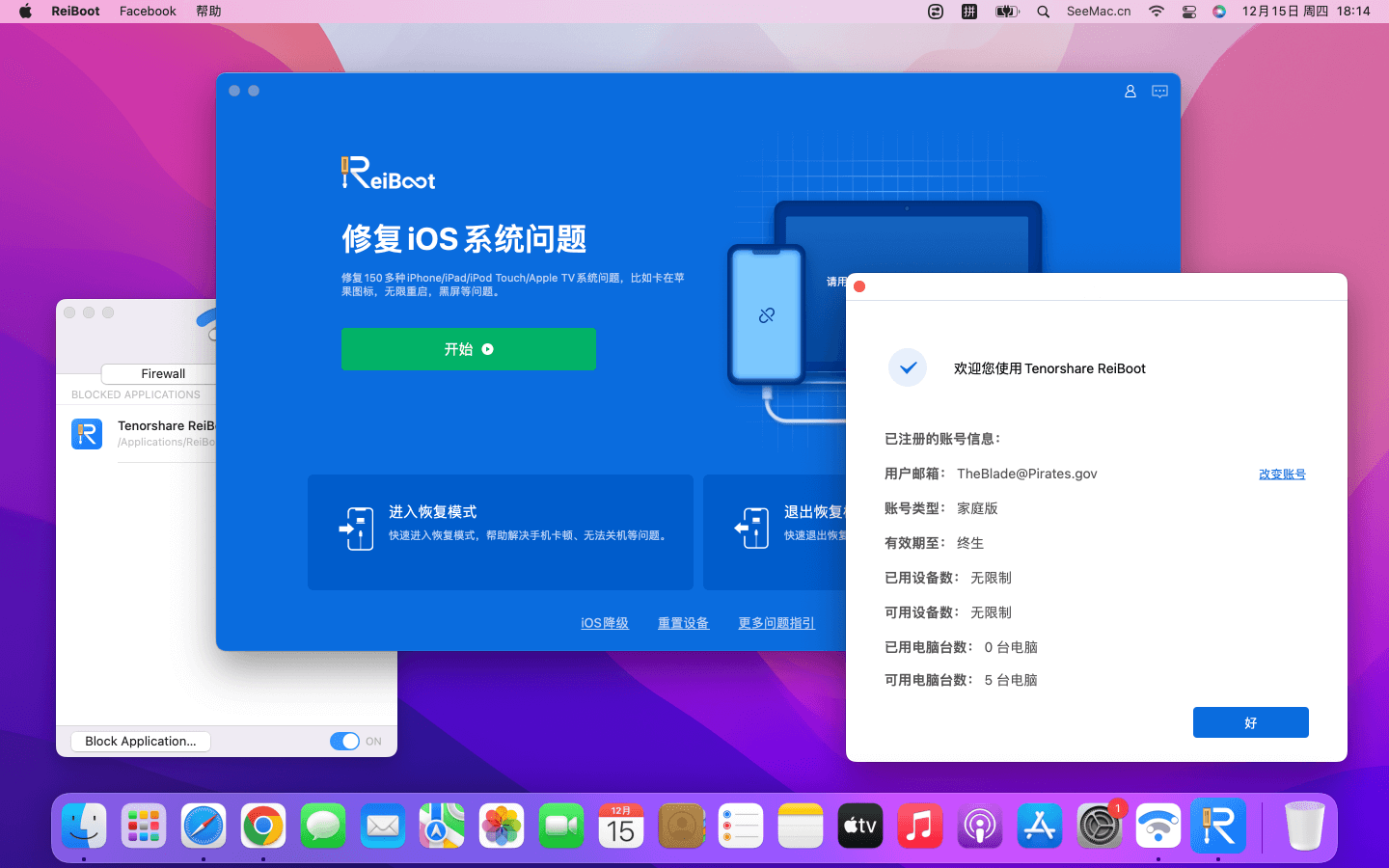The width and height of the screenshot is (1389, 868).
Task: Toggle the firewall ON switch
Action: tap(344, 742)
